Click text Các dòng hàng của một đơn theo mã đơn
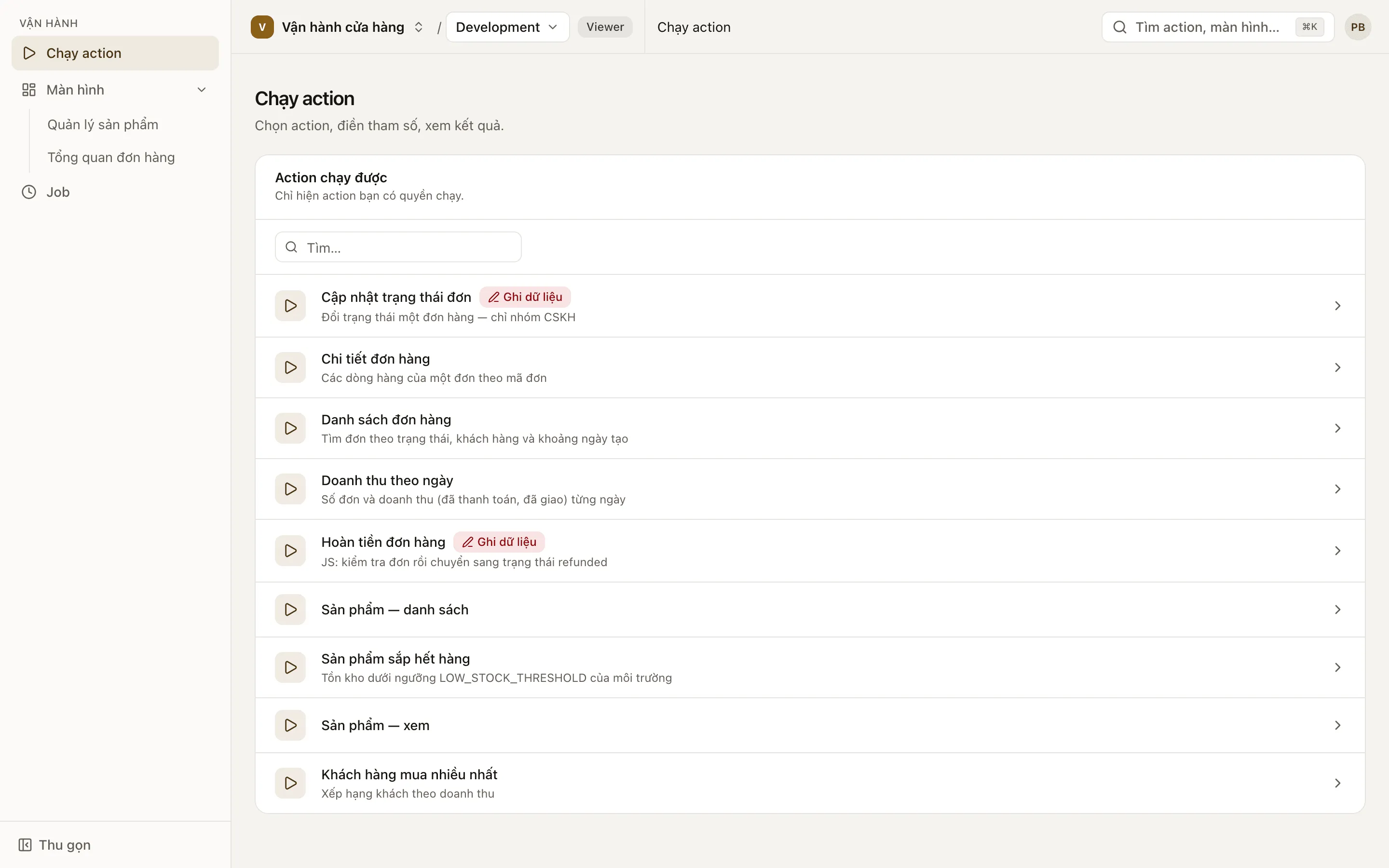Image resolution: width=1389 pixels, height=868 pixels. pos(434,378)
